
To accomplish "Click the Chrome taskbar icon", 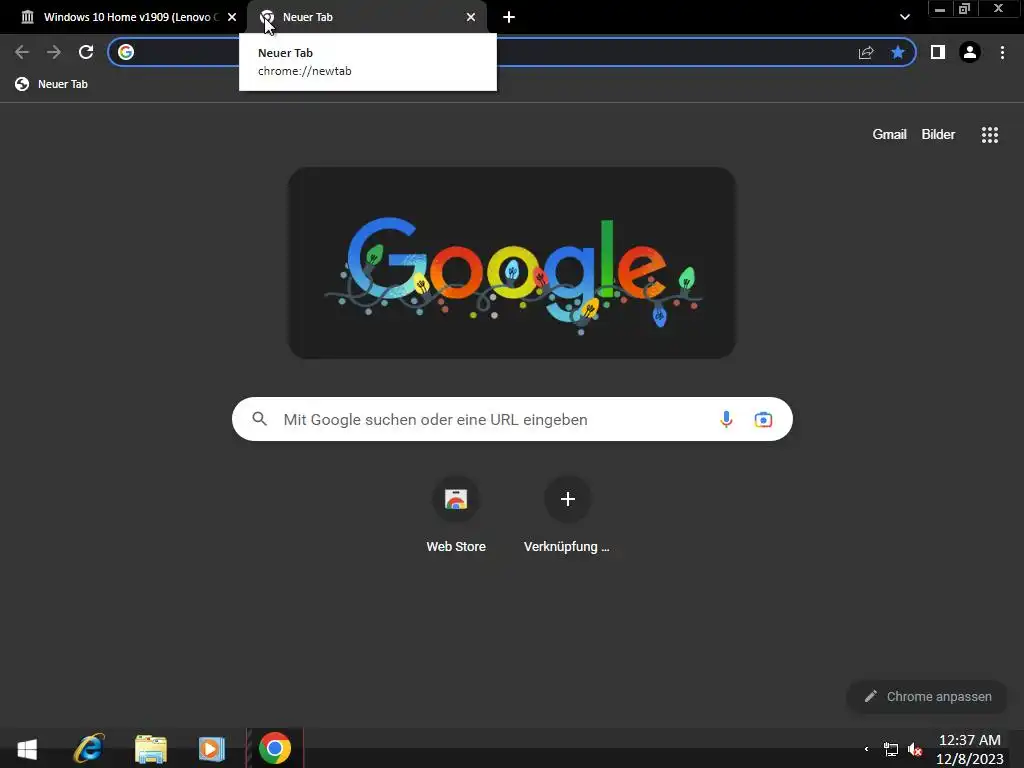I will pyautogui.click(x=275, y=748).
